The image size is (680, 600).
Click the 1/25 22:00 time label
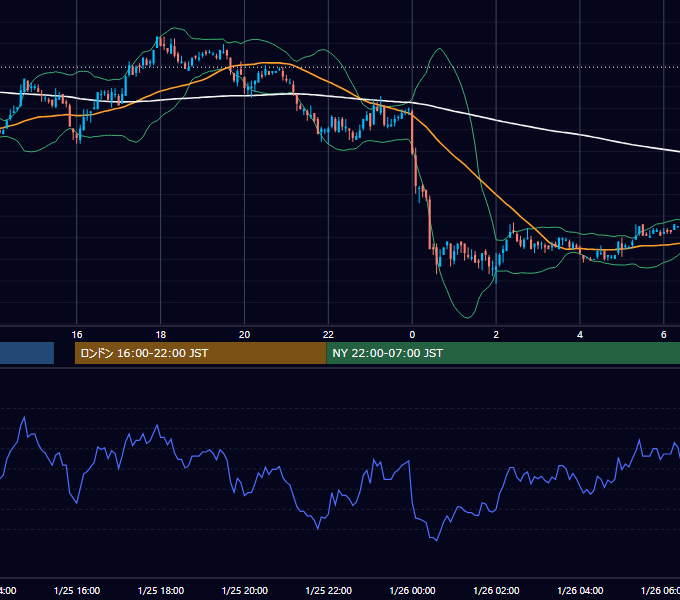[x=329, y=590]
